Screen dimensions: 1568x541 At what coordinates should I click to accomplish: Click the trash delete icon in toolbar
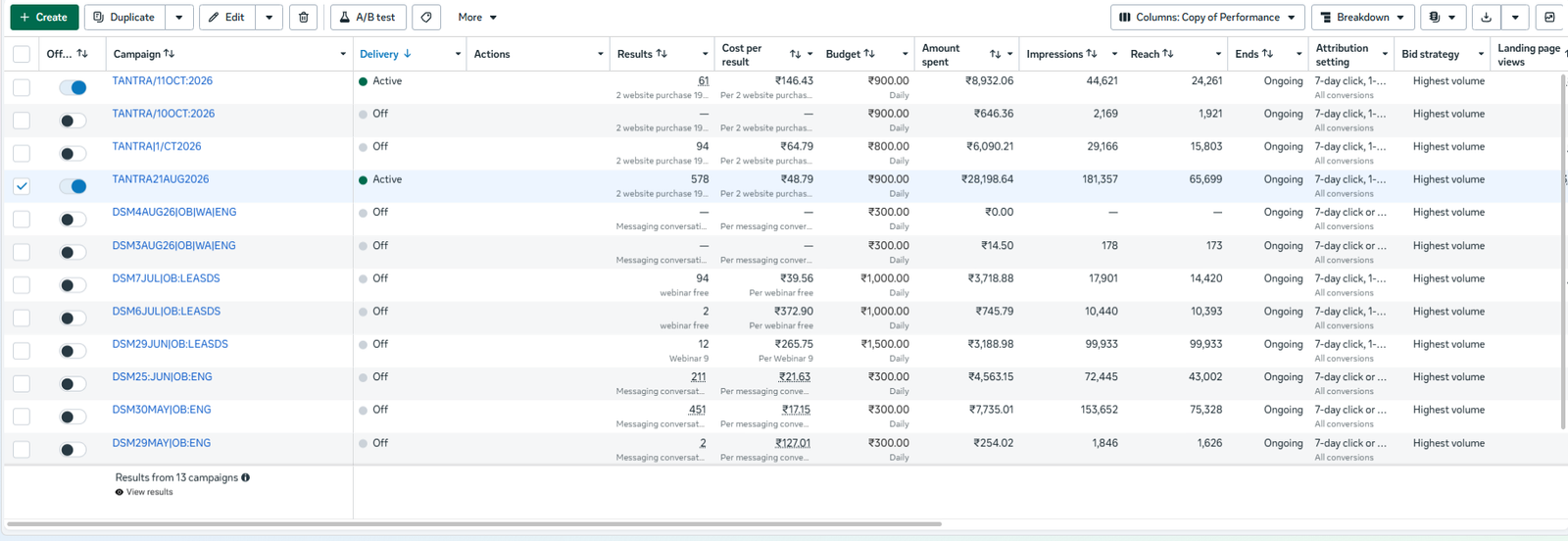click(x=303, y=18)
